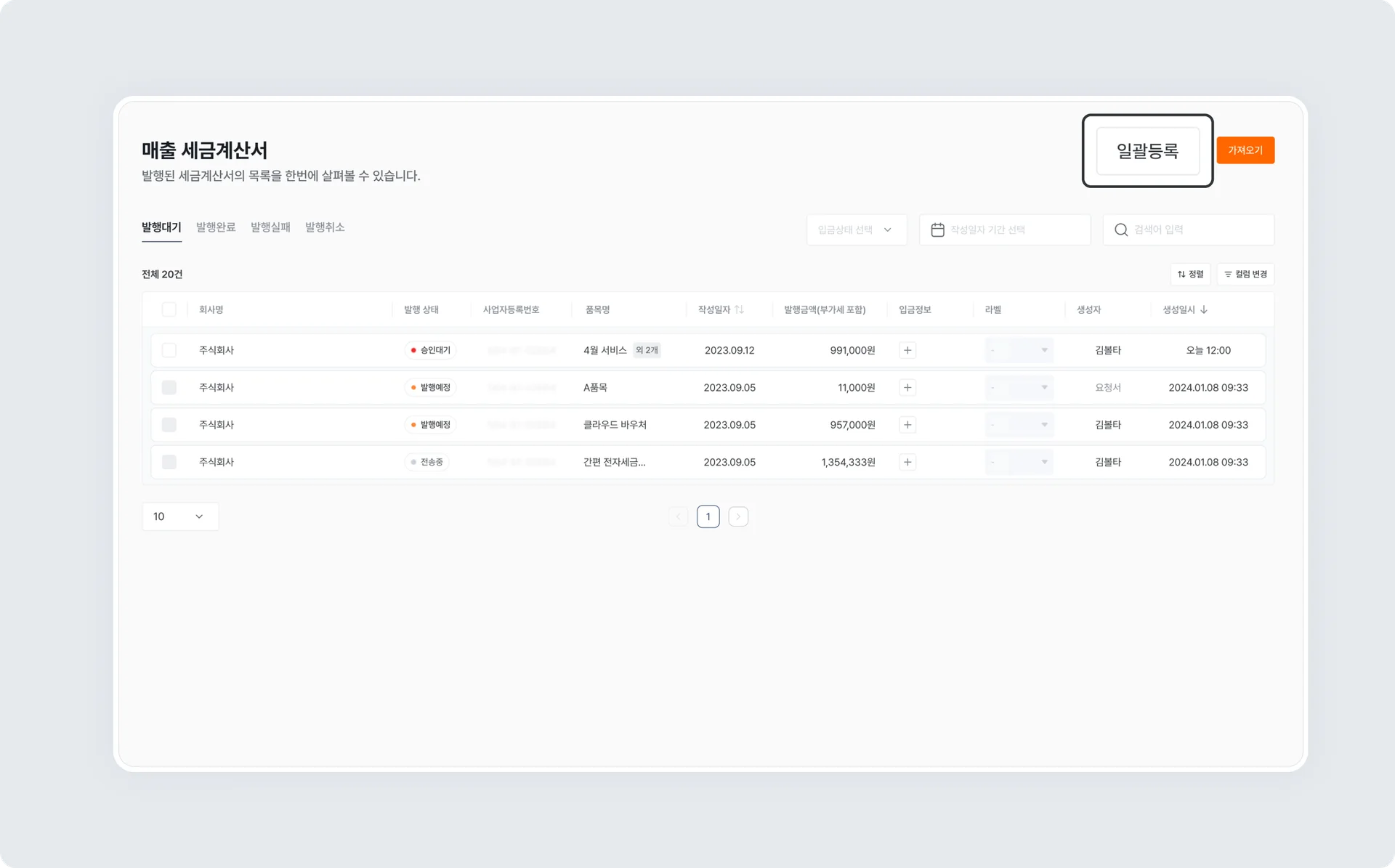
Task: Open the rows-per-page dropdown showing 10
Action: 179,516
